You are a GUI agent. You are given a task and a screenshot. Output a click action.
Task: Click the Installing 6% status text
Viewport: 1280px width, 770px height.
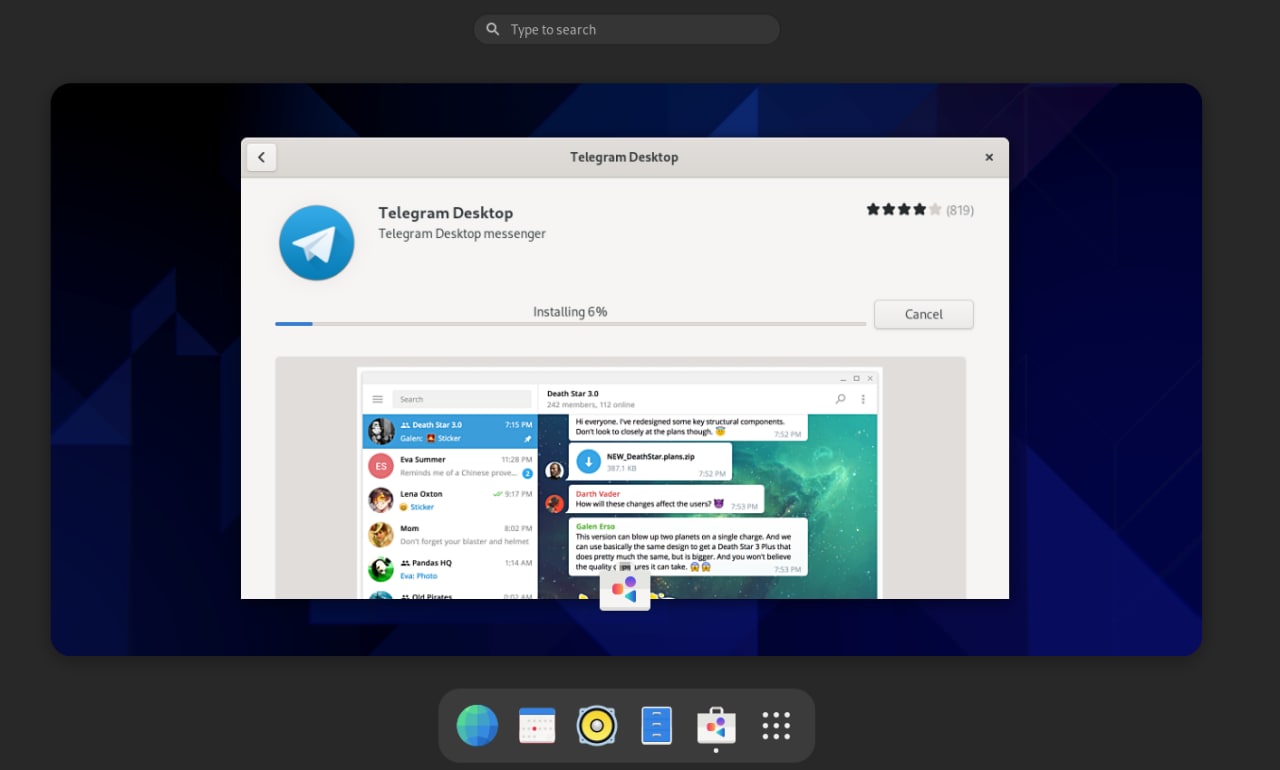coord(570,312)
